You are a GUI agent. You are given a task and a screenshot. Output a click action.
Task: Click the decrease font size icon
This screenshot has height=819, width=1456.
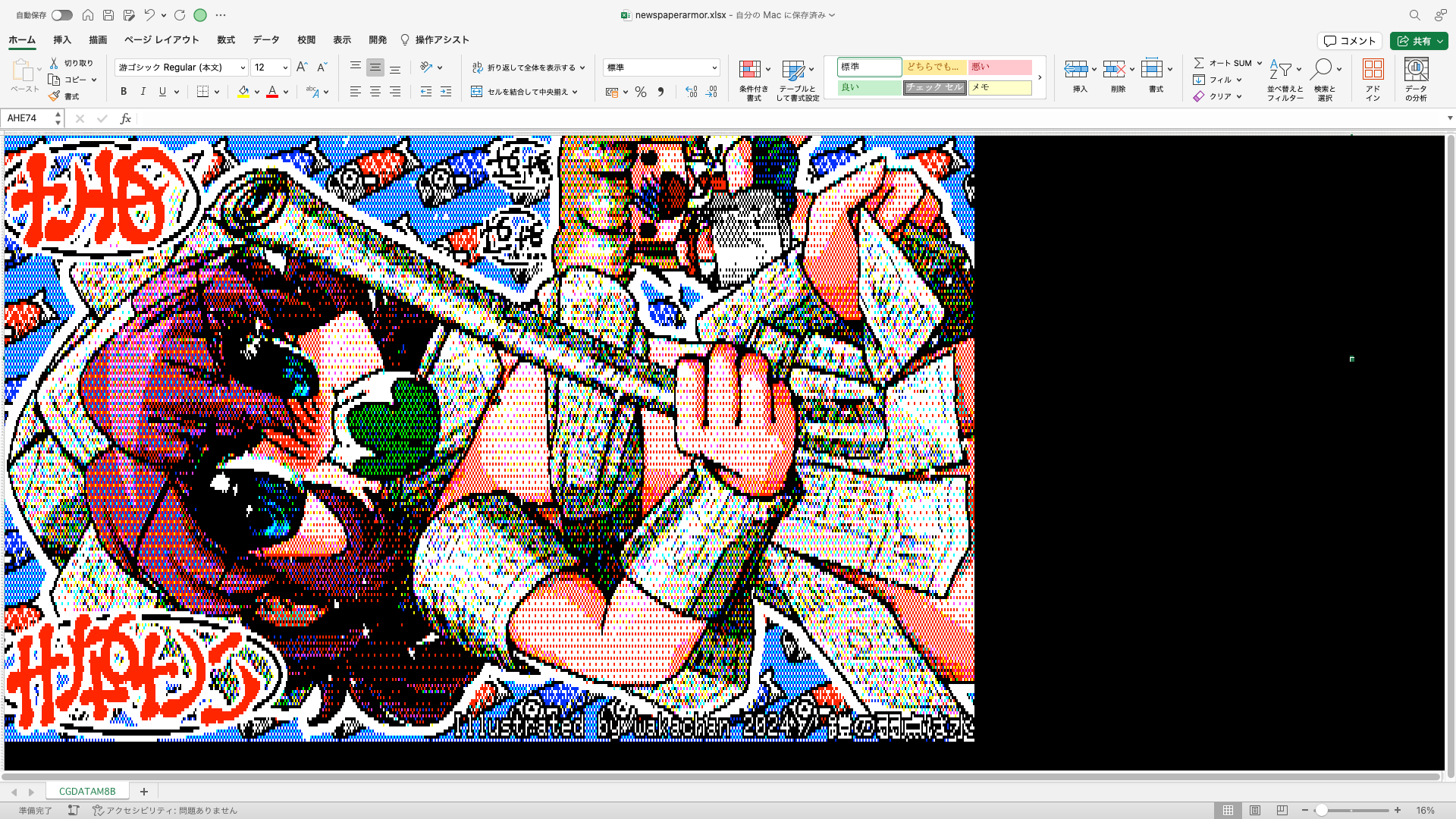[322, 67]
